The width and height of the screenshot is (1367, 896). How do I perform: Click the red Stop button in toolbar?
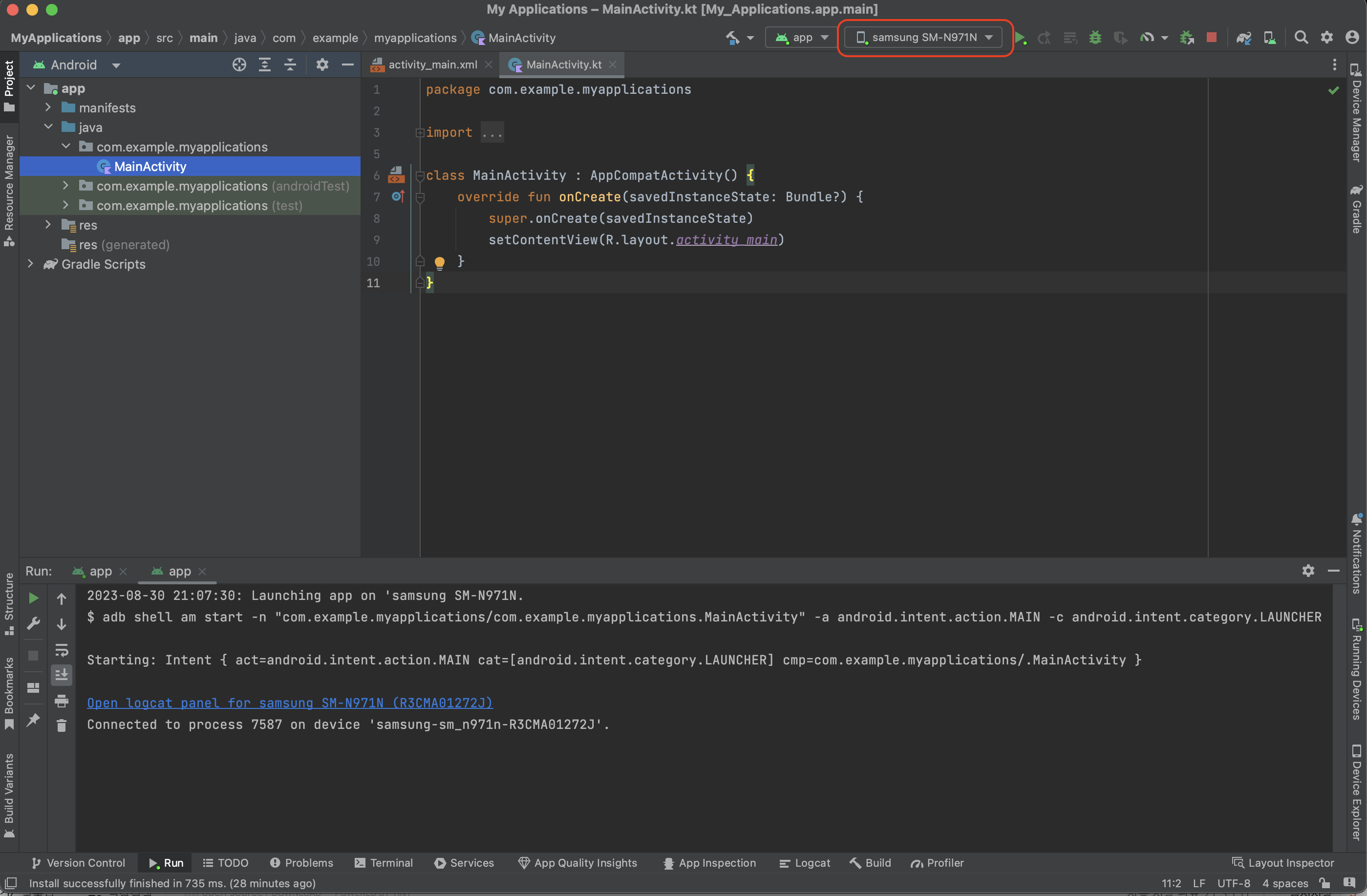click(1211, 37)
